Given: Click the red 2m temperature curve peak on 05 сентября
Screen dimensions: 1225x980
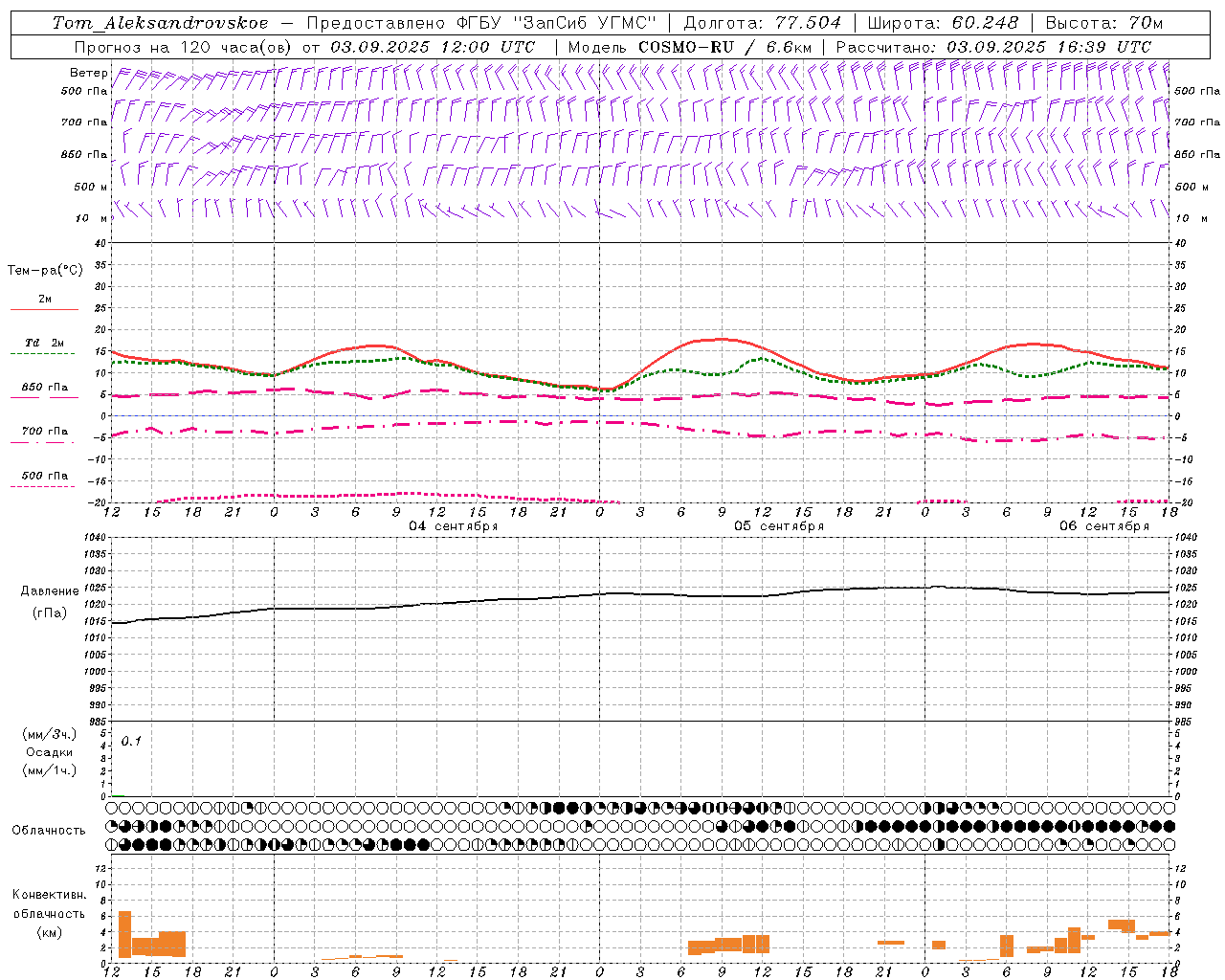Looking at the screenshot, I should (x=720, y=339).
